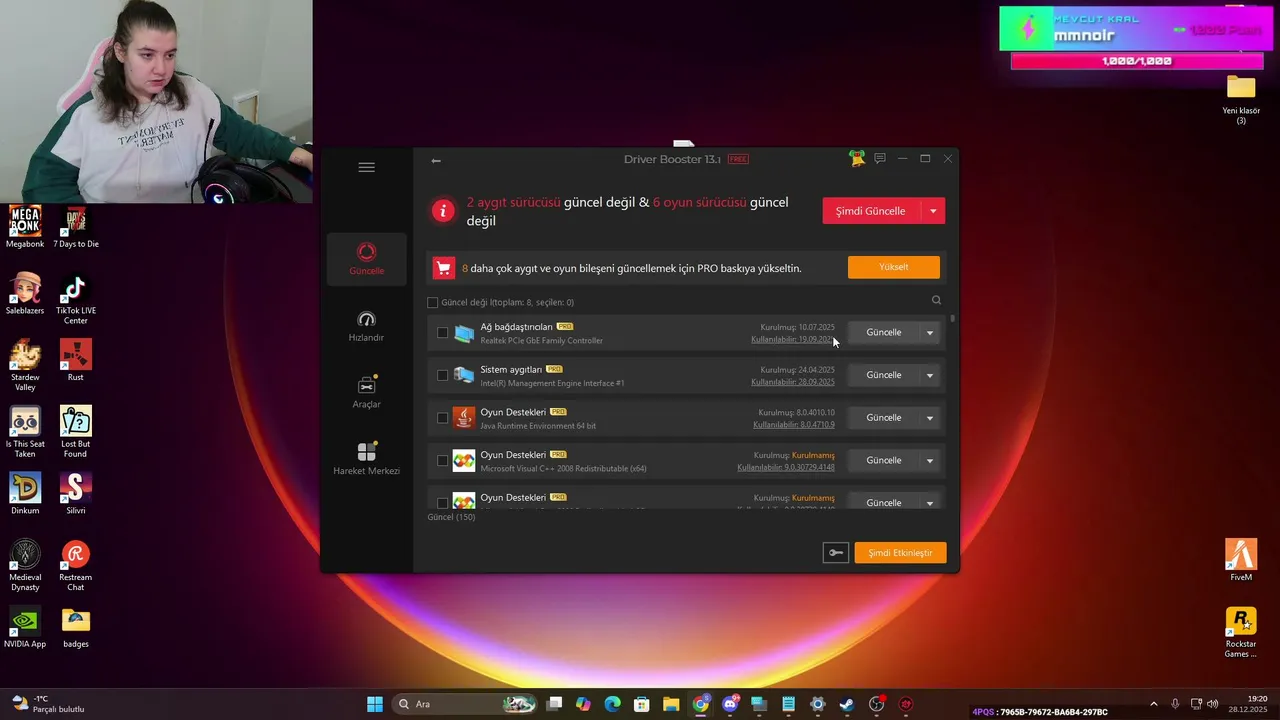Open the dropdown next to Realtek Güncelle button
The image size is (1280, 720).
pos(930,333)
